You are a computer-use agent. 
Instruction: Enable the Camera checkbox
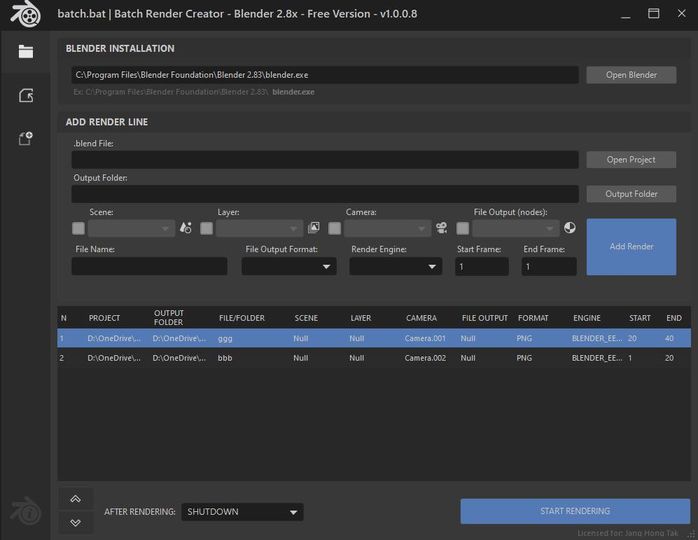pyautogui.click(x=335, y=228)
